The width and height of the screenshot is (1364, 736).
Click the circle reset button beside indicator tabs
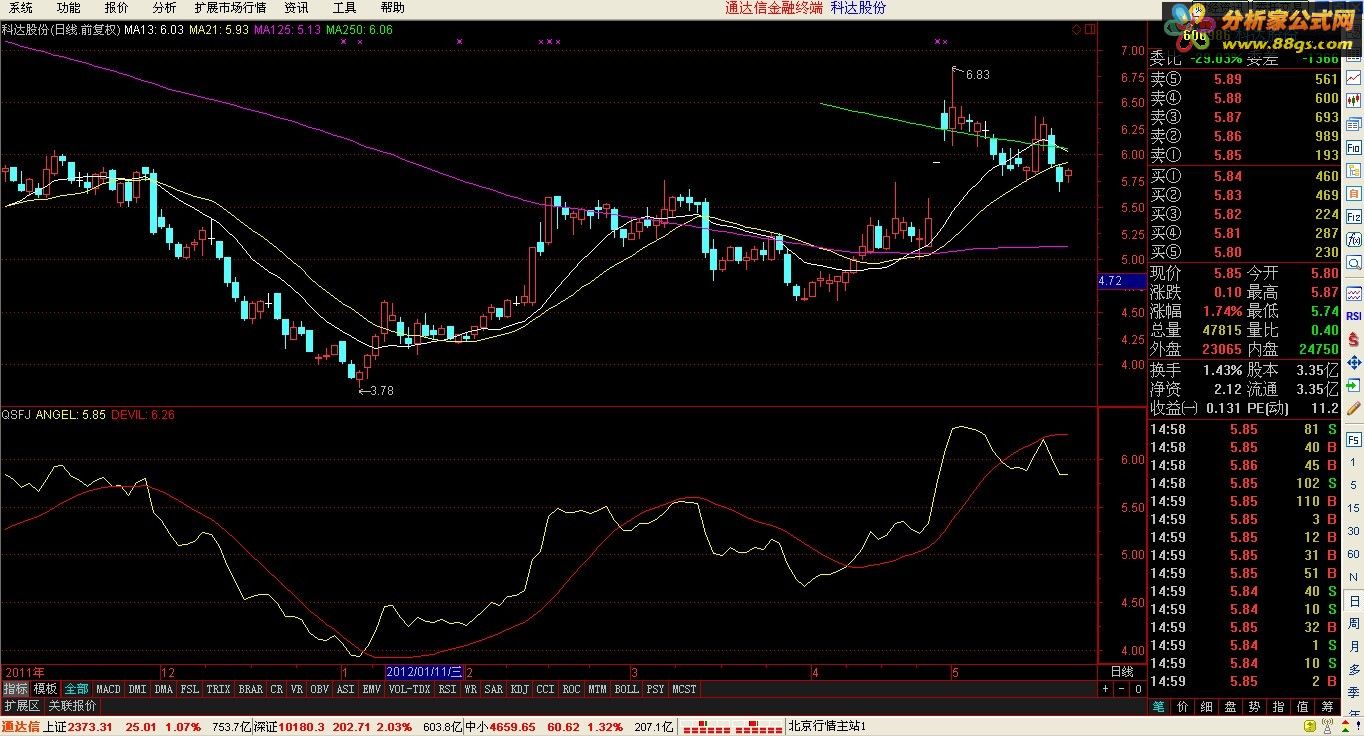coord(1138,689)
